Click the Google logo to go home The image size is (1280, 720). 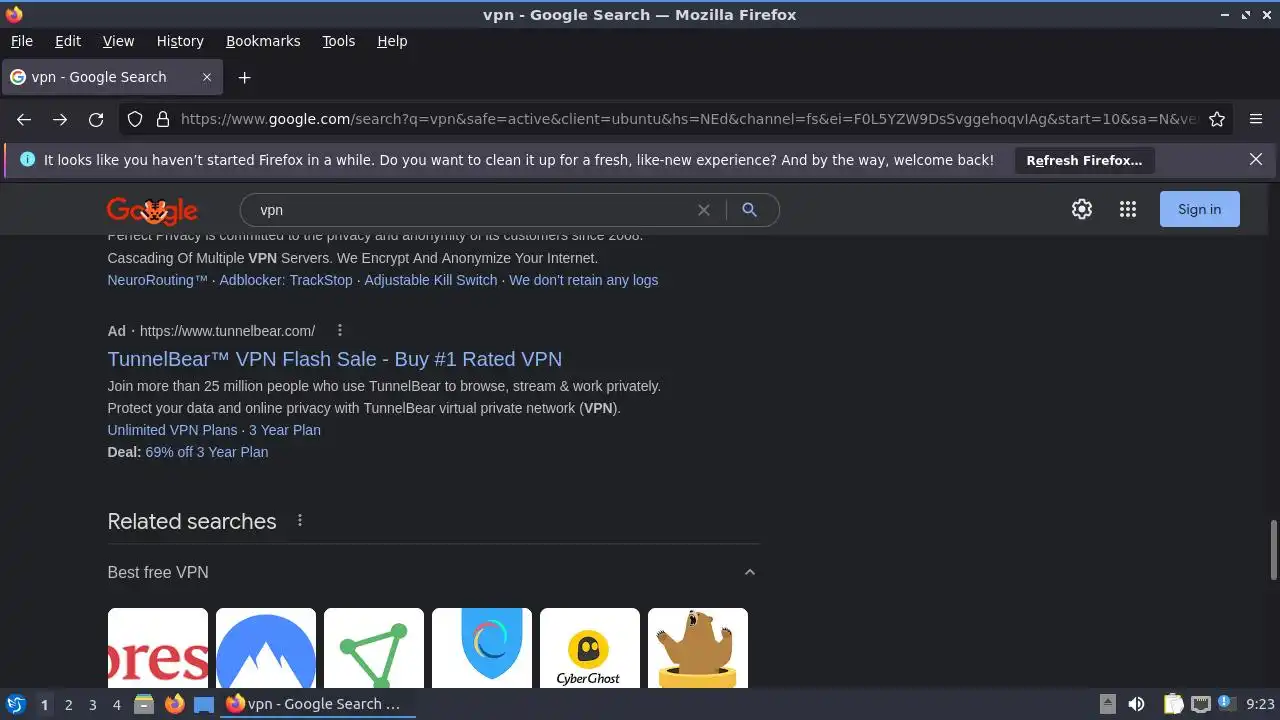click(152, 211)
